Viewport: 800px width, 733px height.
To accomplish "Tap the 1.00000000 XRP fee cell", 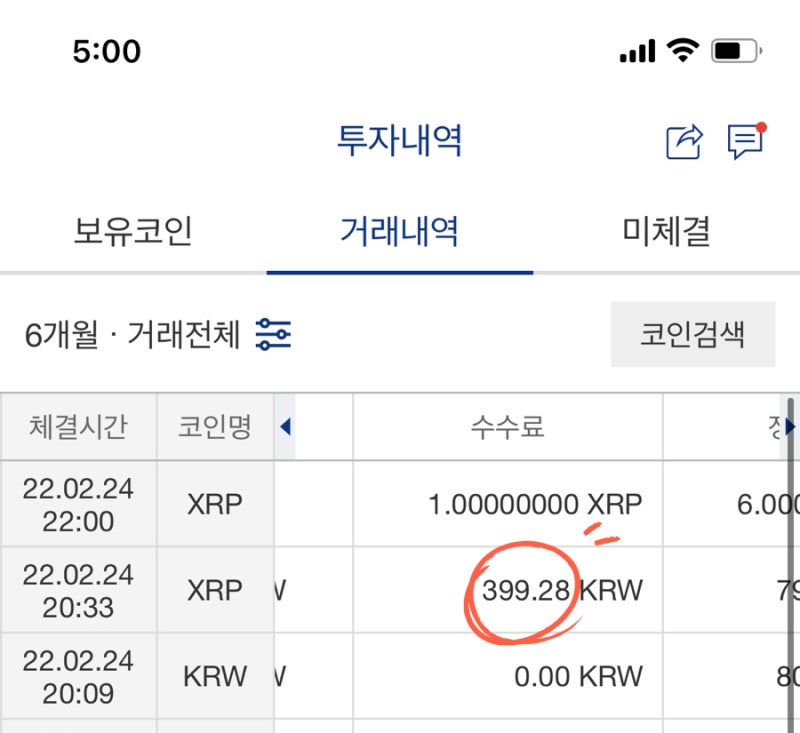I will click(x=508, y=504).
